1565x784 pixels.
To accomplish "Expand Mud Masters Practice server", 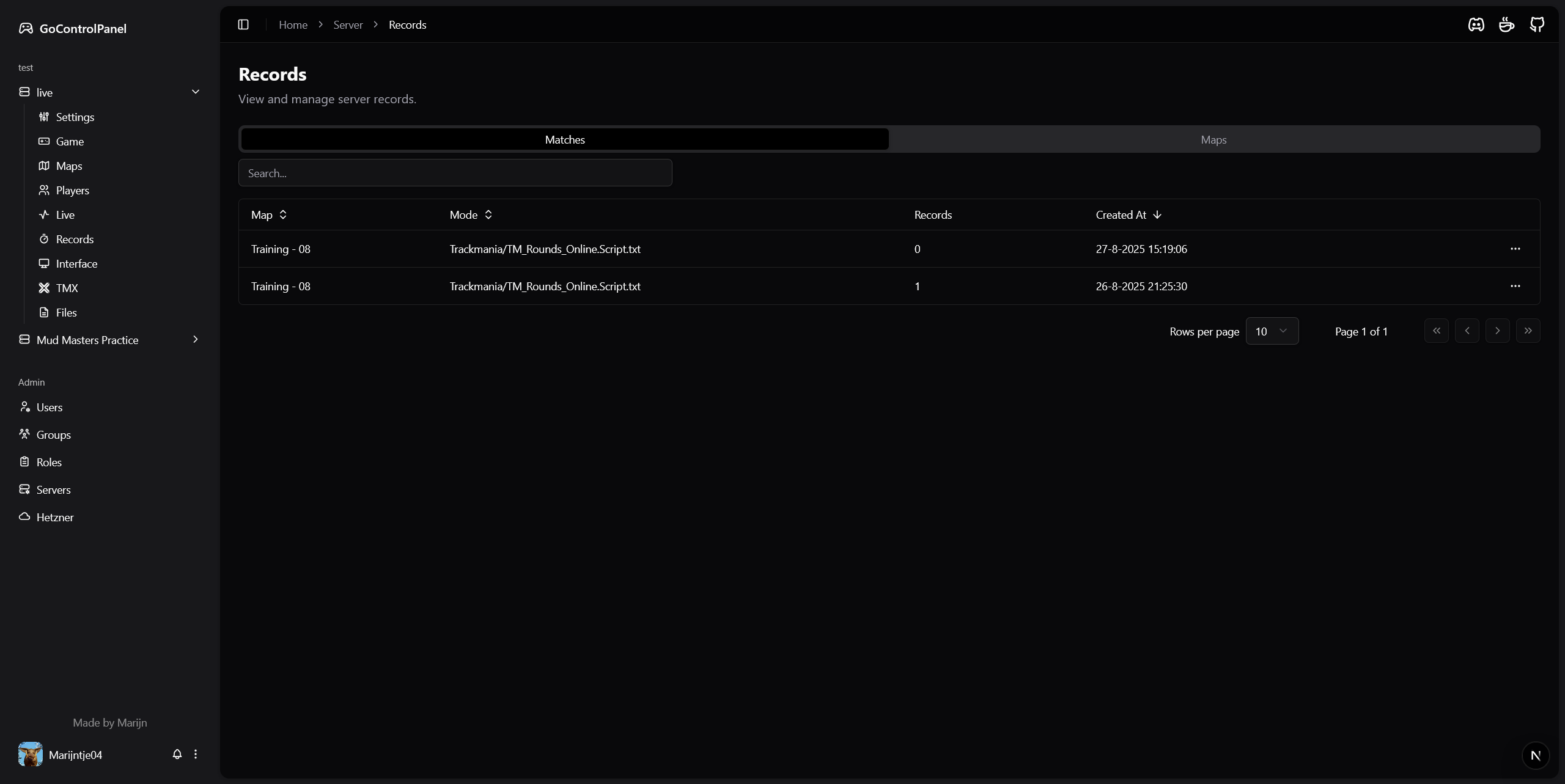I will coord(196,339).
